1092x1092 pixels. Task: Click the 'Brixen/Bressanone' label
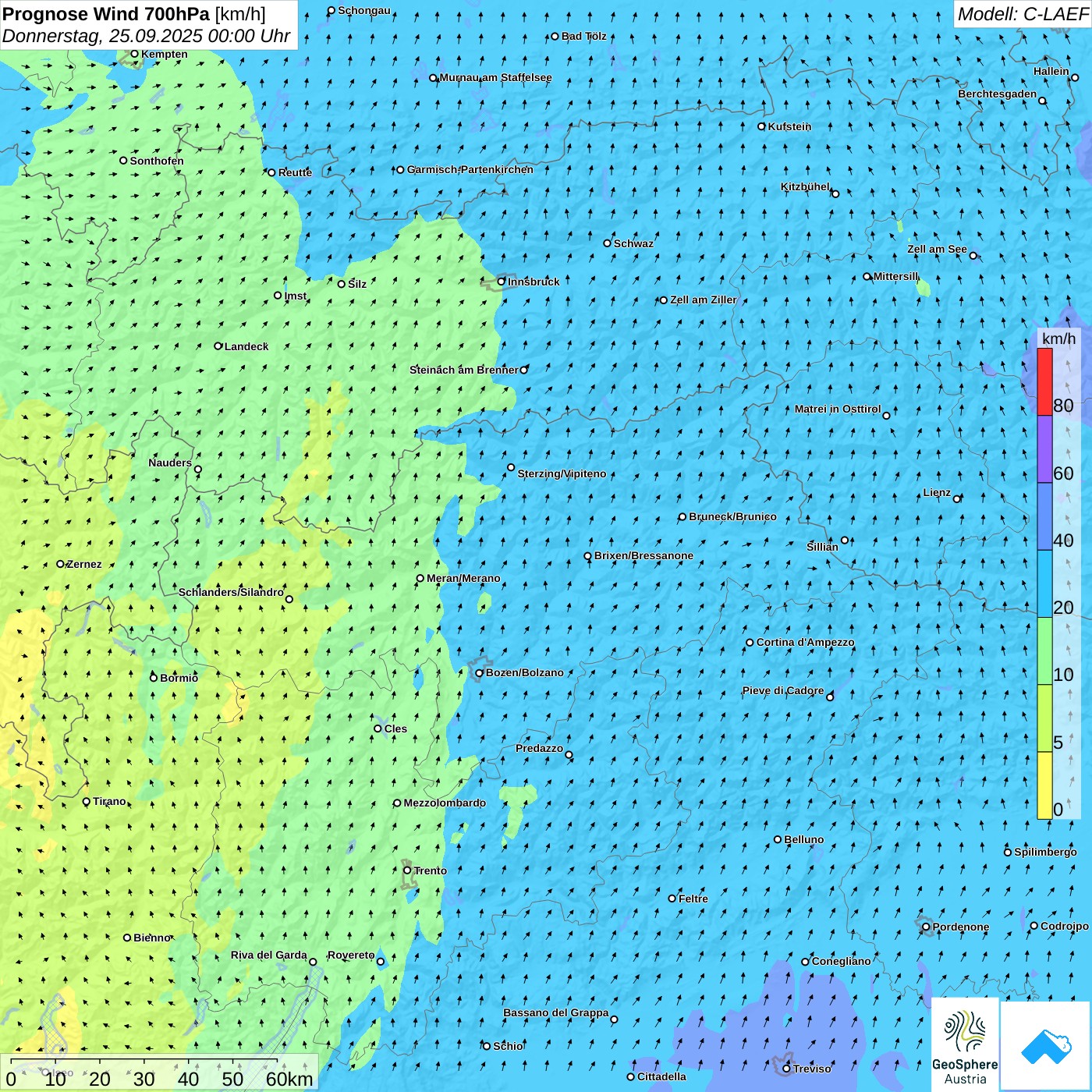pos(643,555)
